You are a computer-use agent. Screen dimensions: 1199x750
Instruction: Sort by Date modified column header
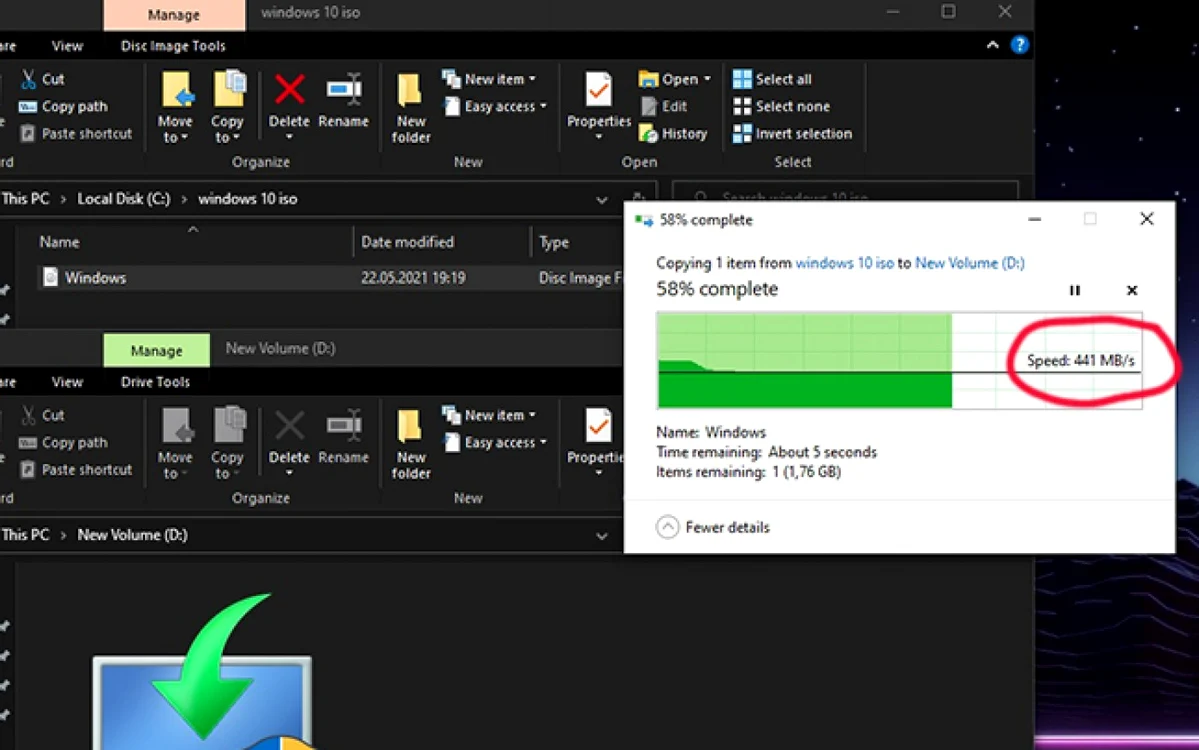click(x=408, y=242)
